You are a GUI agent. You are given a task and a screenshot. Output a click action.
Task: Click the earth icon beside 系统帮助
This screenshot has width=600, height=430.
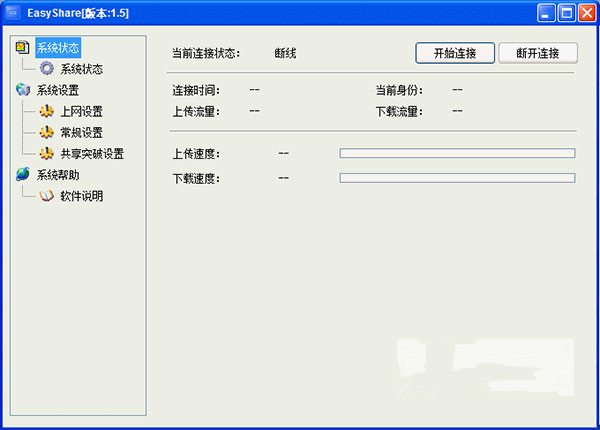tap(23, 174)
